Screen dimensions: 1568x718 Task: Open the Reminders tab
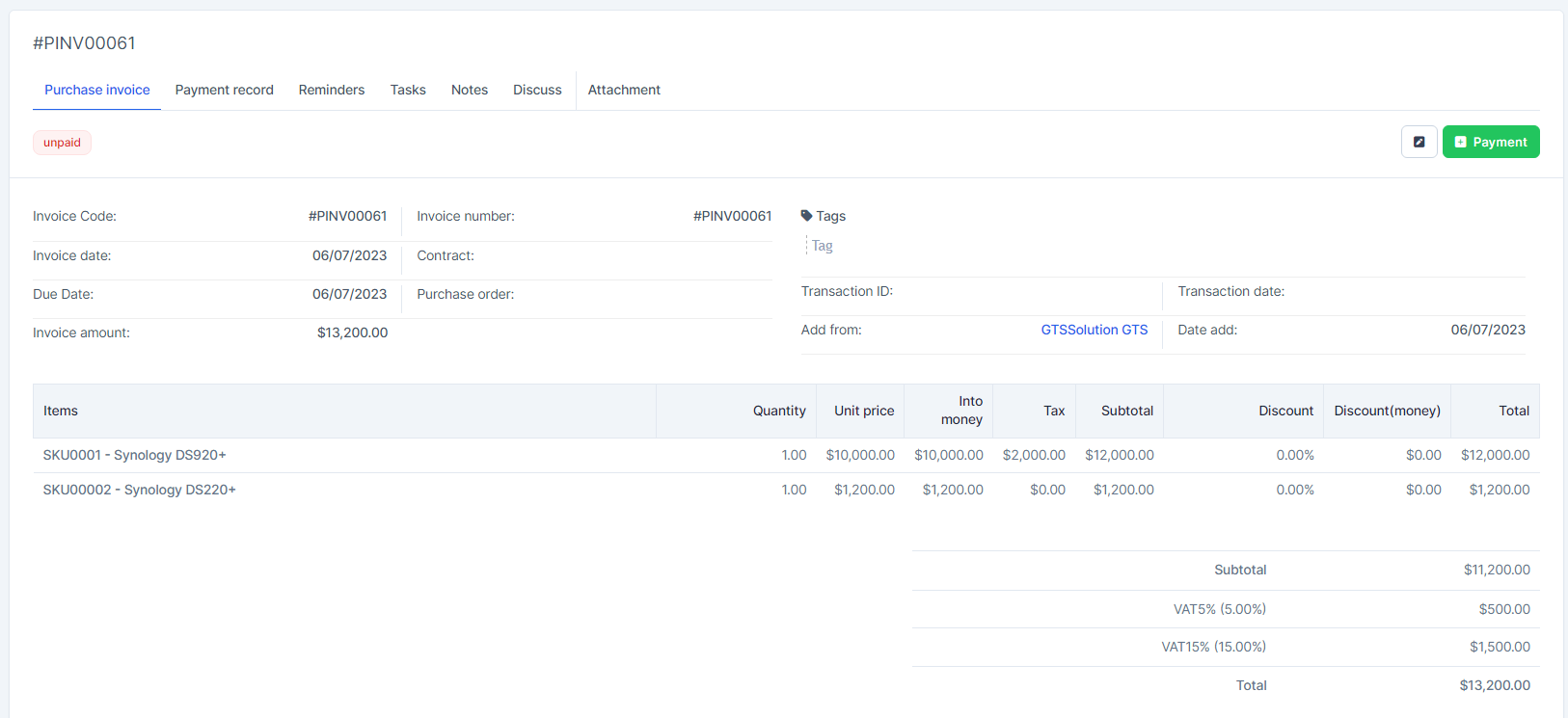pos(332,90)
